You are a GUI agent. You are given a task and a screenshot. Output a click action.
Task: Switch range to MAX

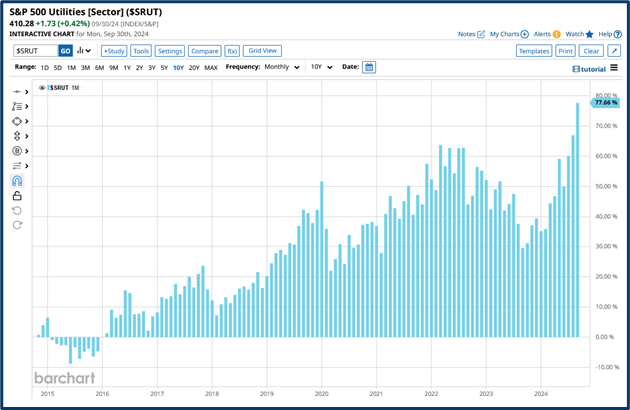pyautogui.click(x=211, y=67)
